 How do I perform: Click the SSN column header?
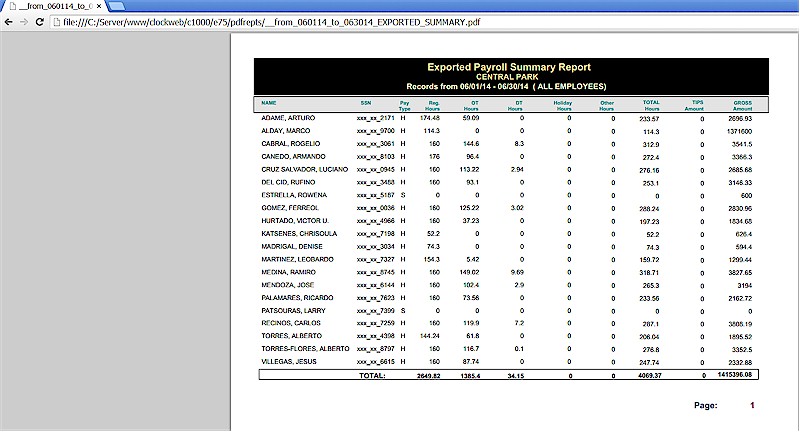point(366,103)
